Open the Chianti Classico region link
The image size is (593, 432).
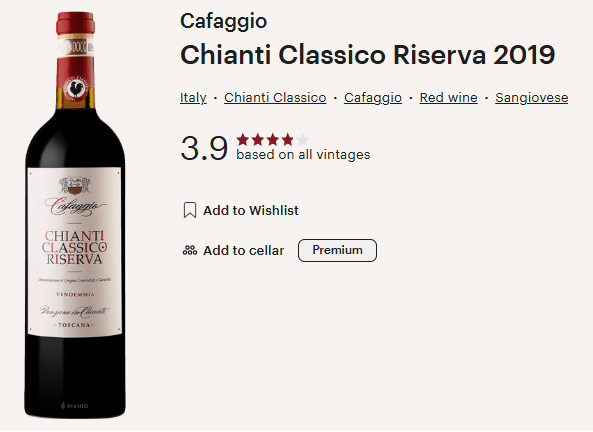[275, 98]
